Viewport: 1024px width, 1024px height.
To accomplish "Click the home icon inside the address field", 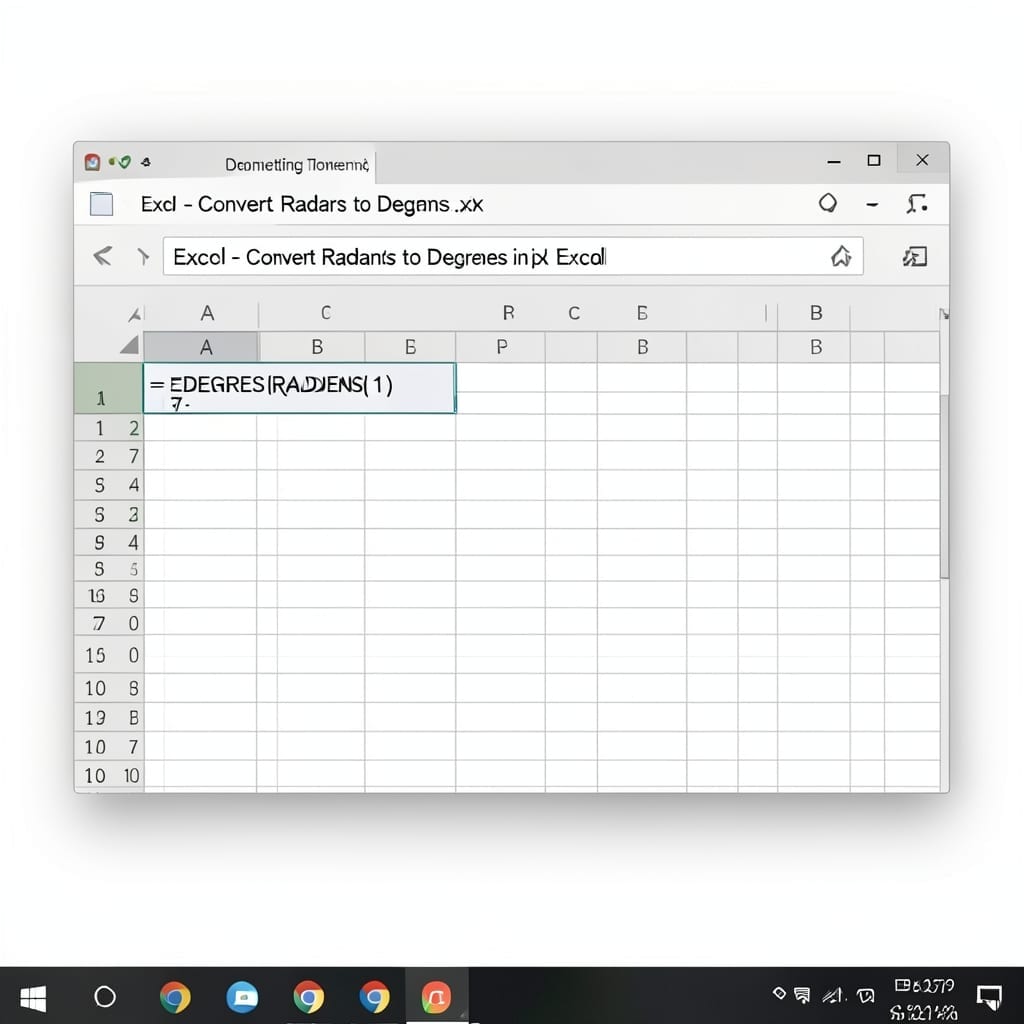I will [841, 256].
